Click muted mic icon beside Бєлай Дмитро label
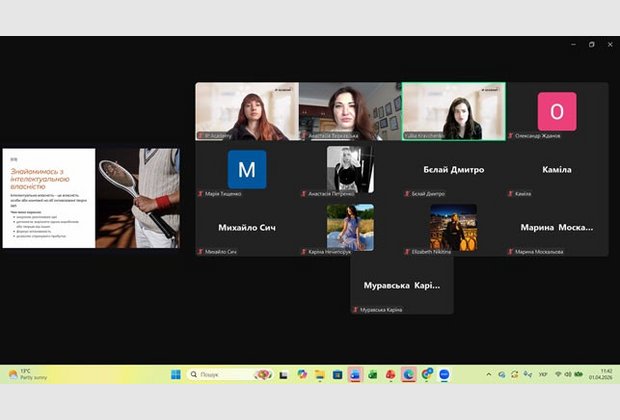The image size is (620, 420). (407, 194)
